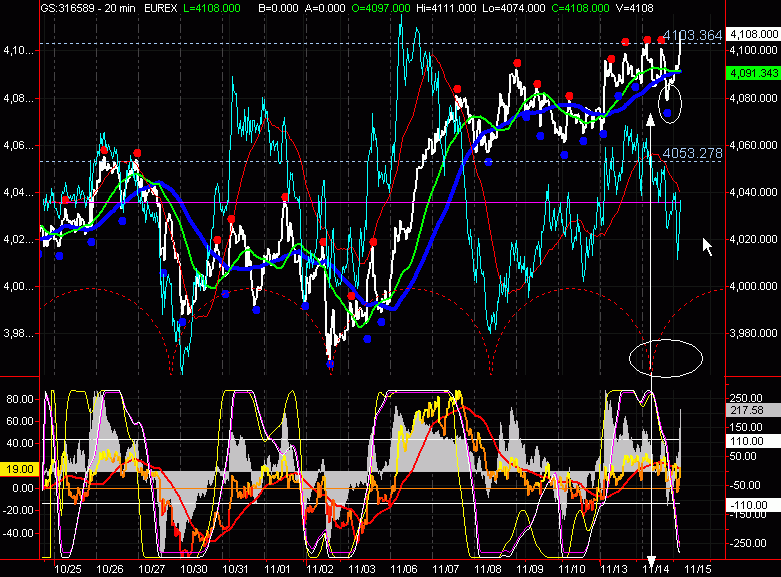The height and width of the screenshot is (577, 781).
Task: Click the lower level label 4053.278
Action: [692, 153]
